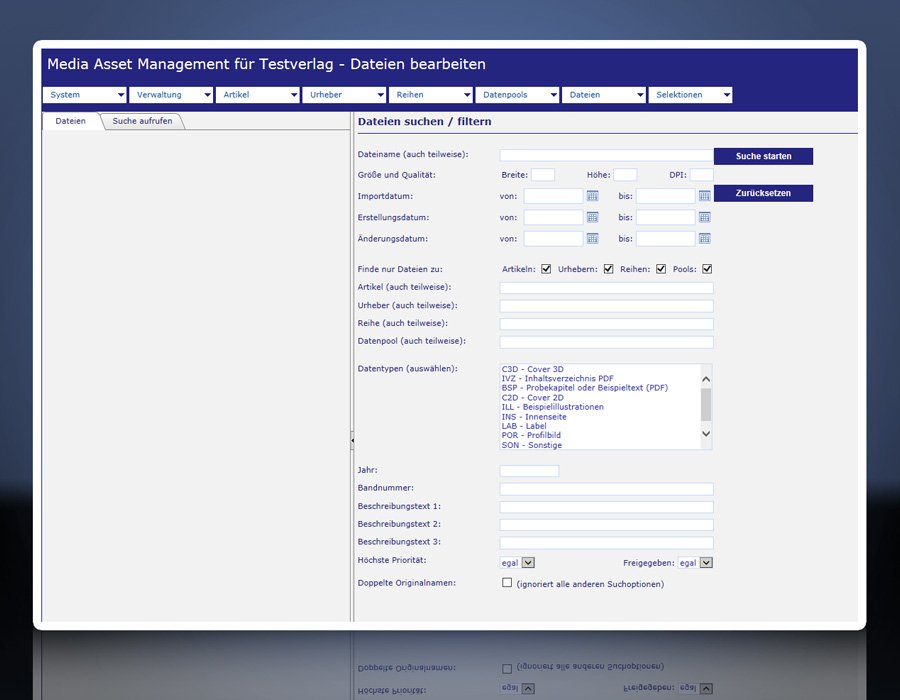This screenshot has height=700, width=900.
Task: Uncheck the Urhebern checkbox
Action: coord(608,269)
